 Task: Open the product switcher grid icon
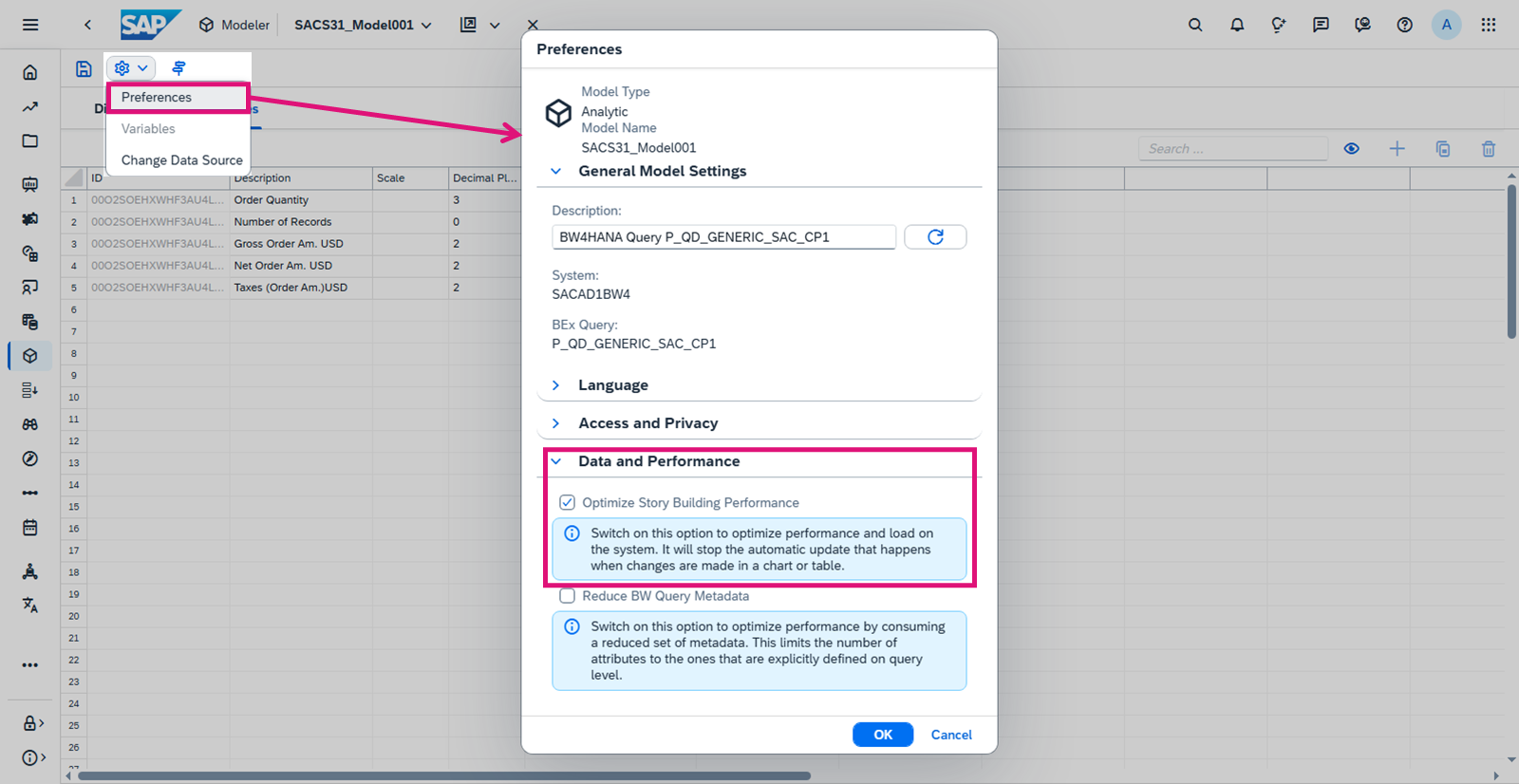tap(1488, 25)
